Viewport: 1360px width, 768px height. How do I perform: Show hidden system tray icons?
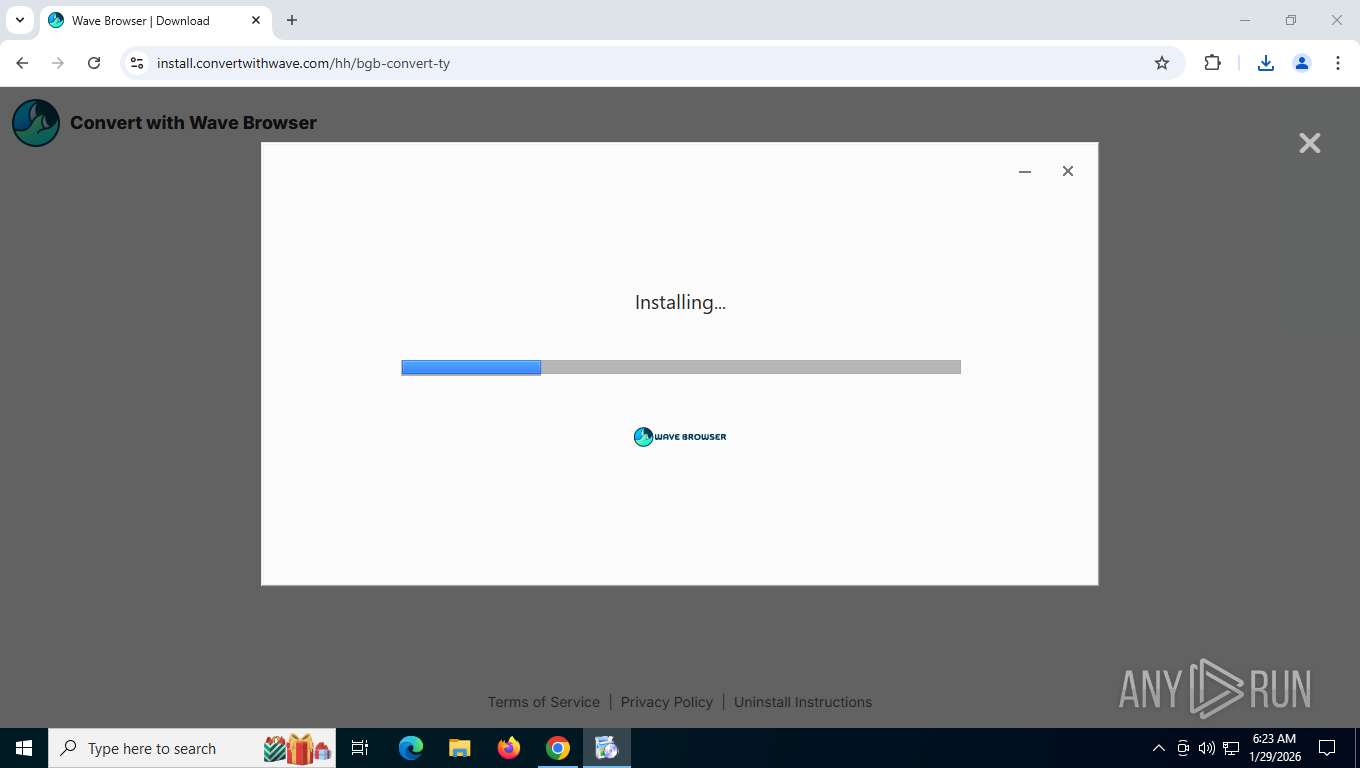click(1159, 748)
